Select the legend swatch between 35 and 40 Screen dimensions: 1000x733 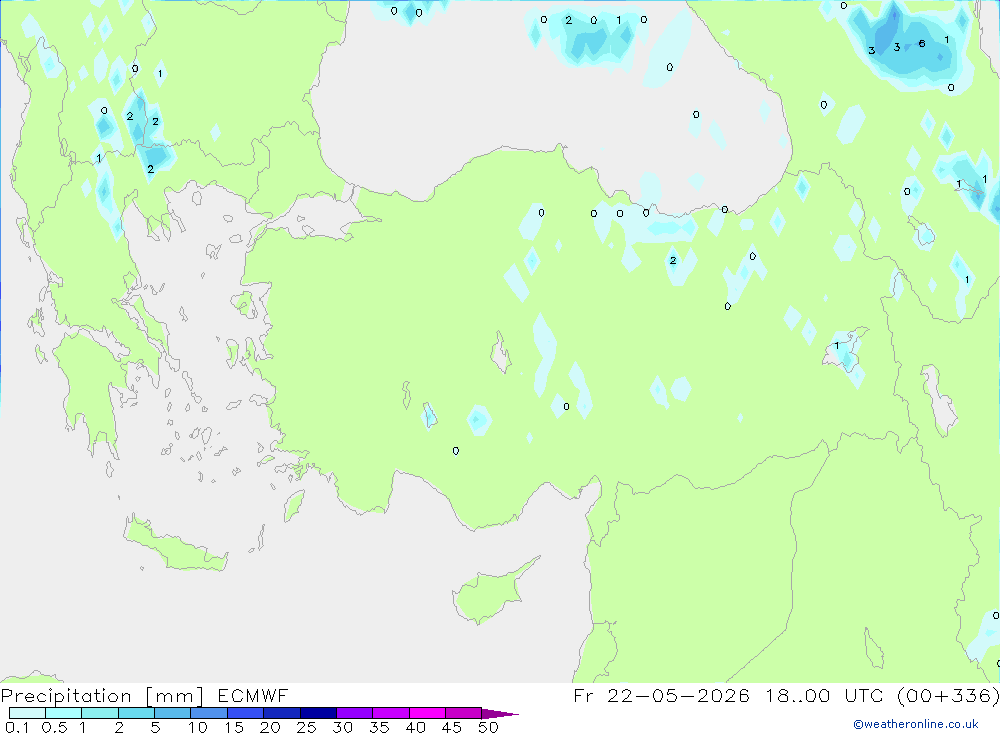click(x=391, y=713)
